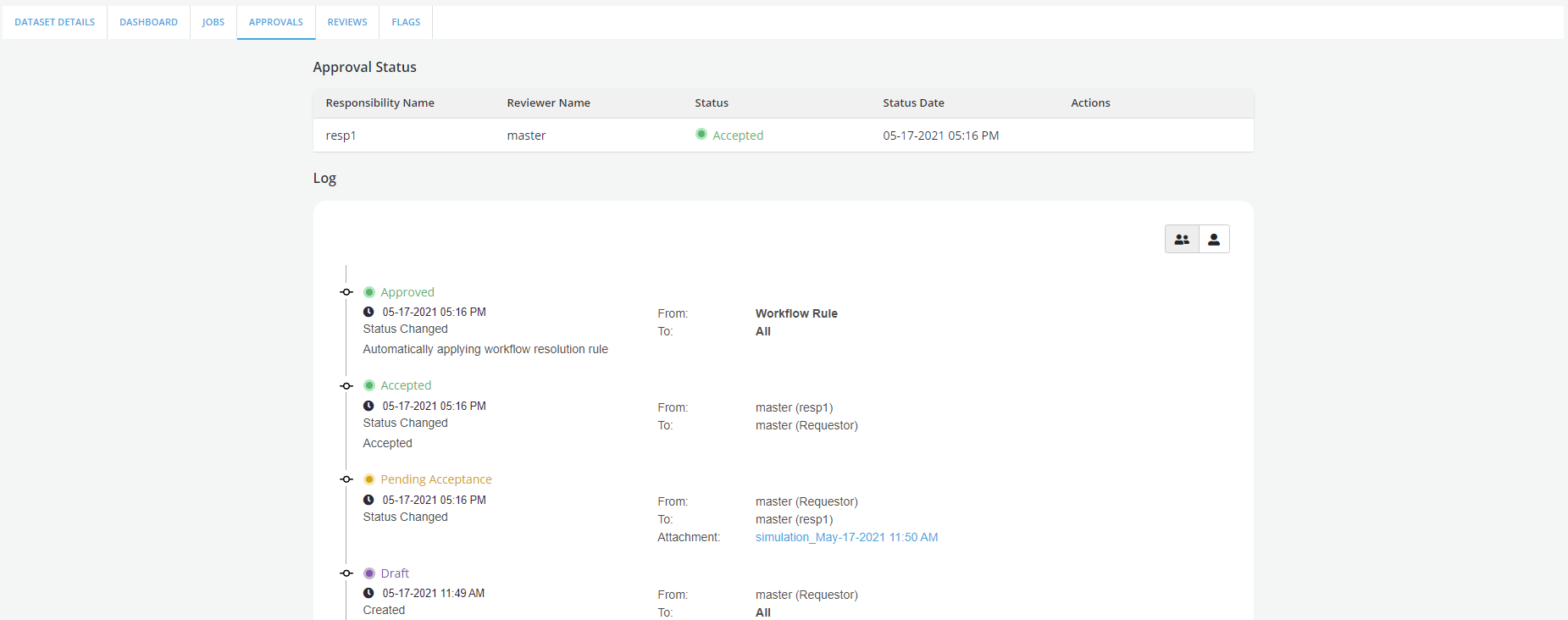Click the Draft timeline node marker
This screenshot has height=620, width=1568.
pyautogui.click(x=346, y=573)
